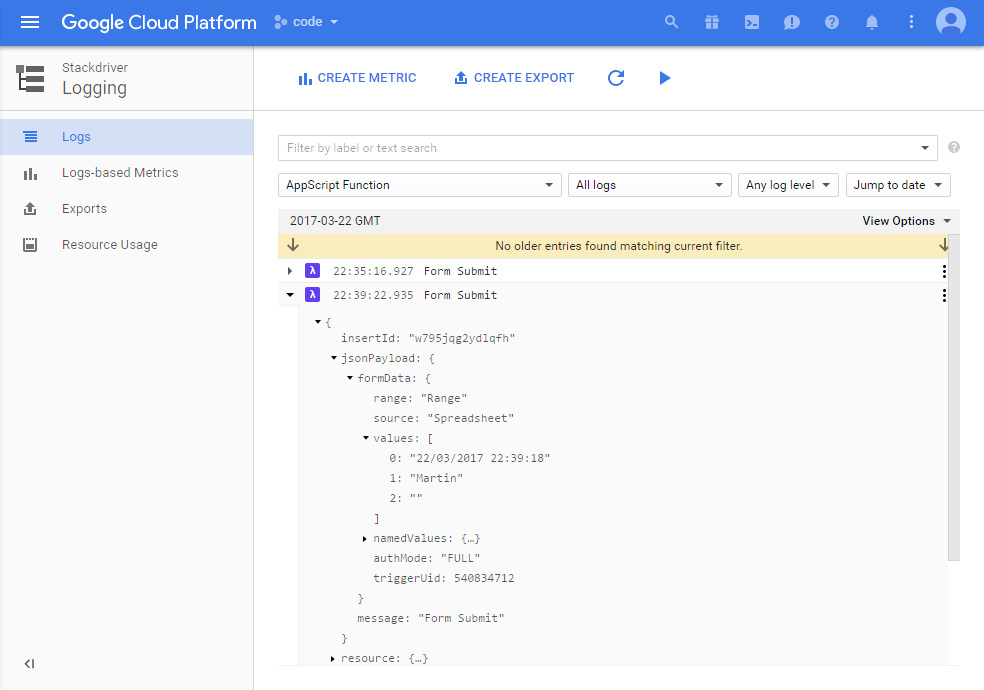
Task: Click the source value "Spreadsheet"
Action: point(471,418)
